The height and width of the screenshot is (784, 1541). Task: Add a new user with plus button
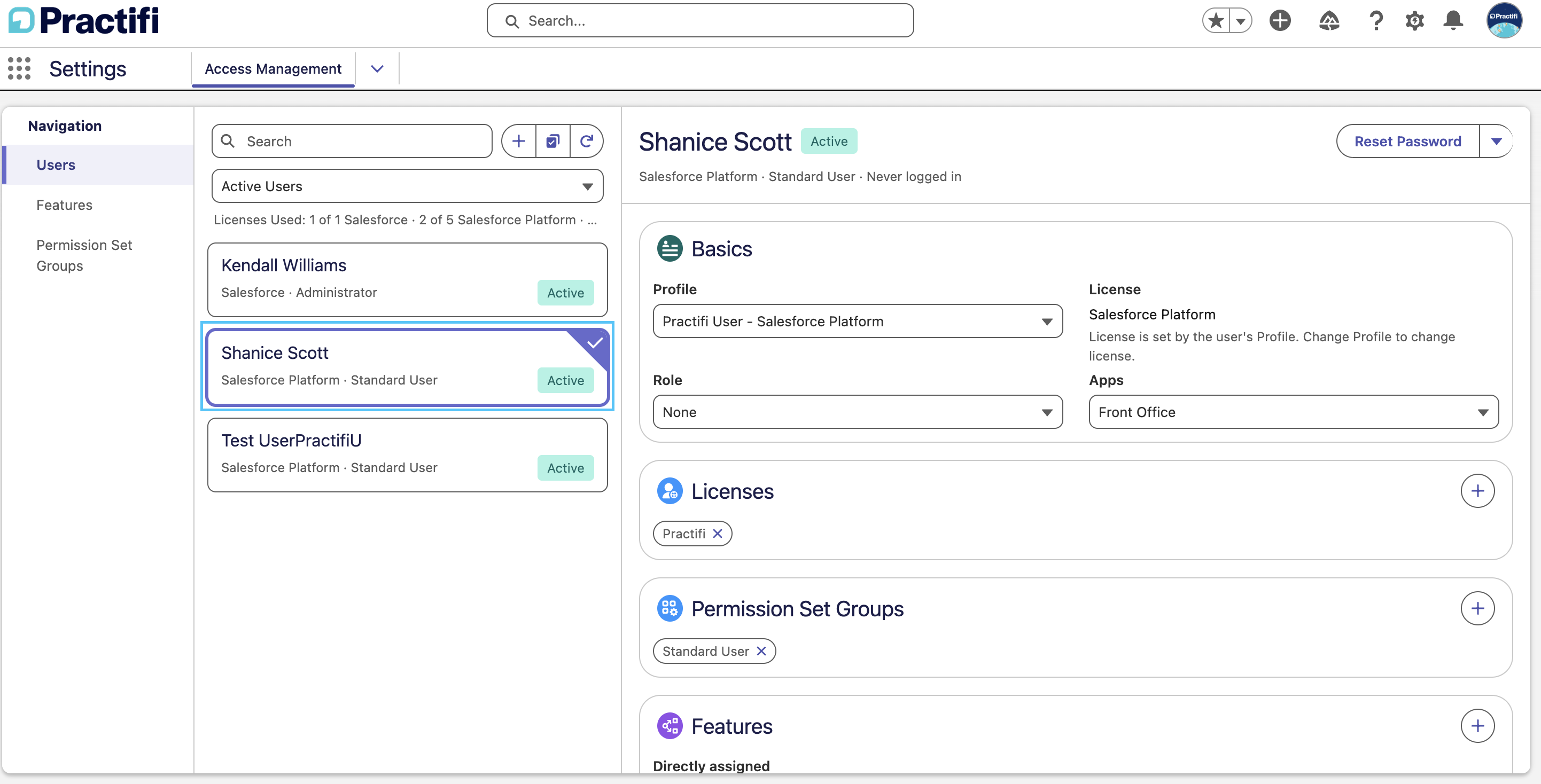click(x=519, y=141)
